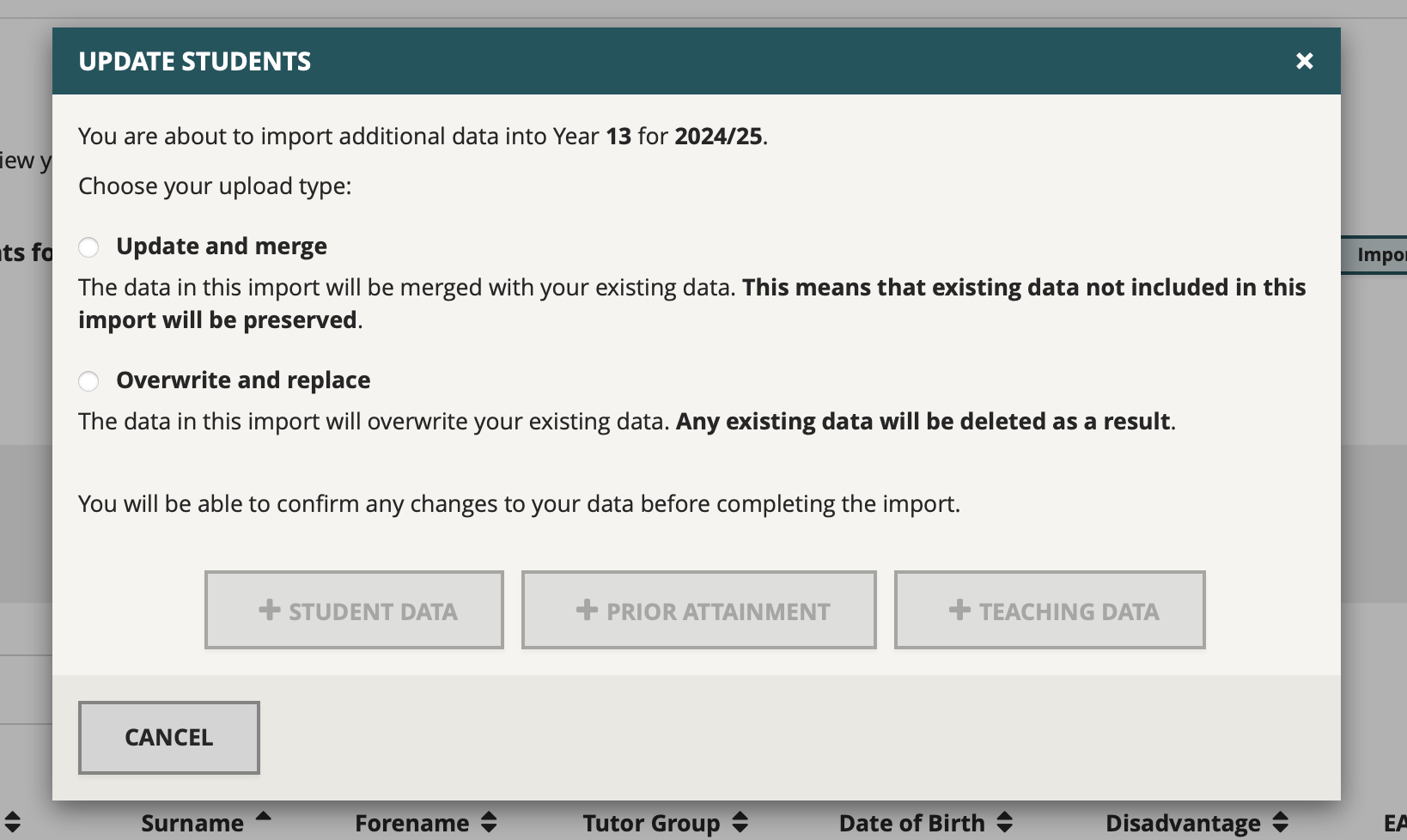This screenshot has width=1407, height=840.
Task: Sort table by Surname column
Action: click(206, 823)
